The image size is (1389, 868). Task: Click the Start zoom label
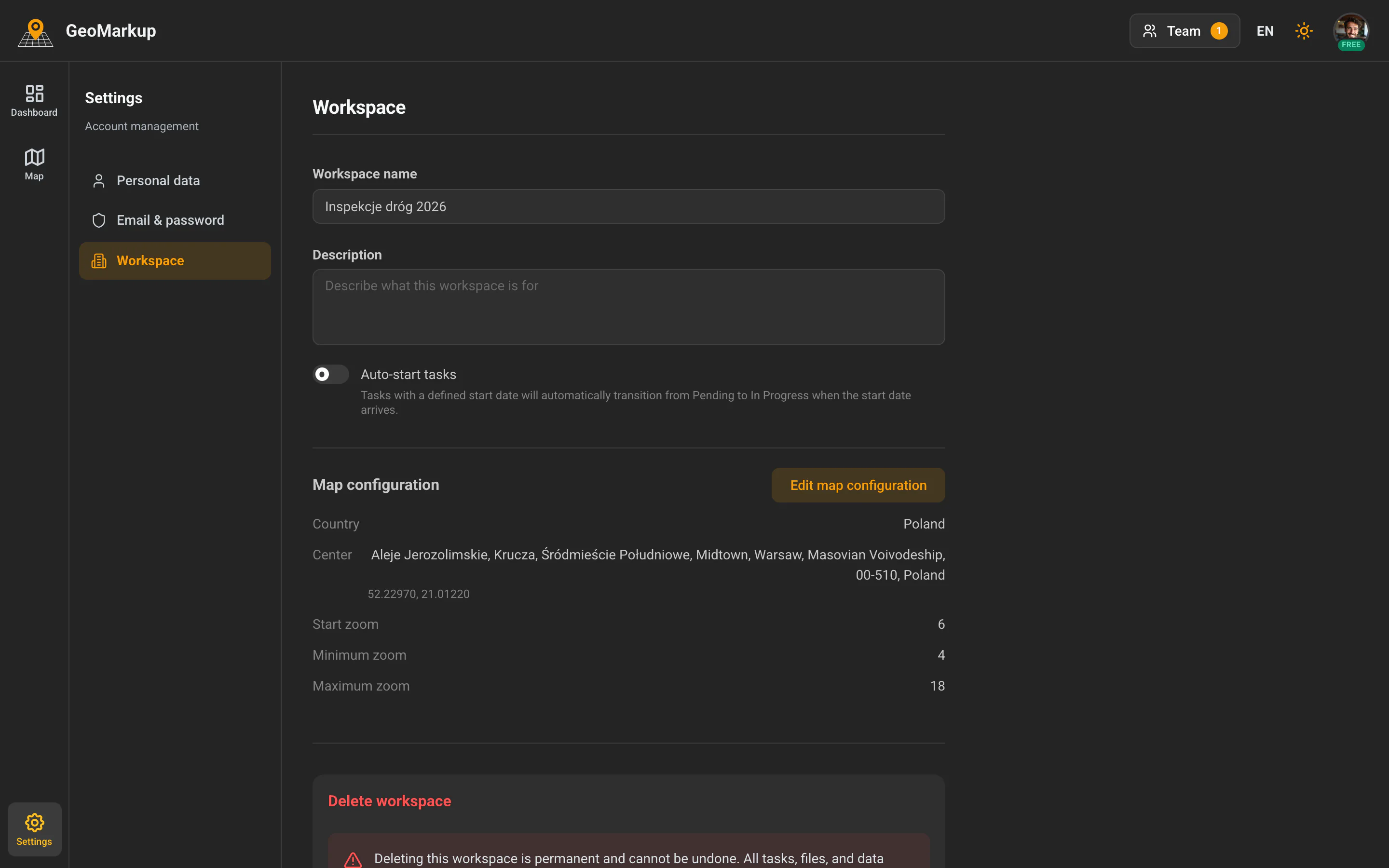(345, 624)
